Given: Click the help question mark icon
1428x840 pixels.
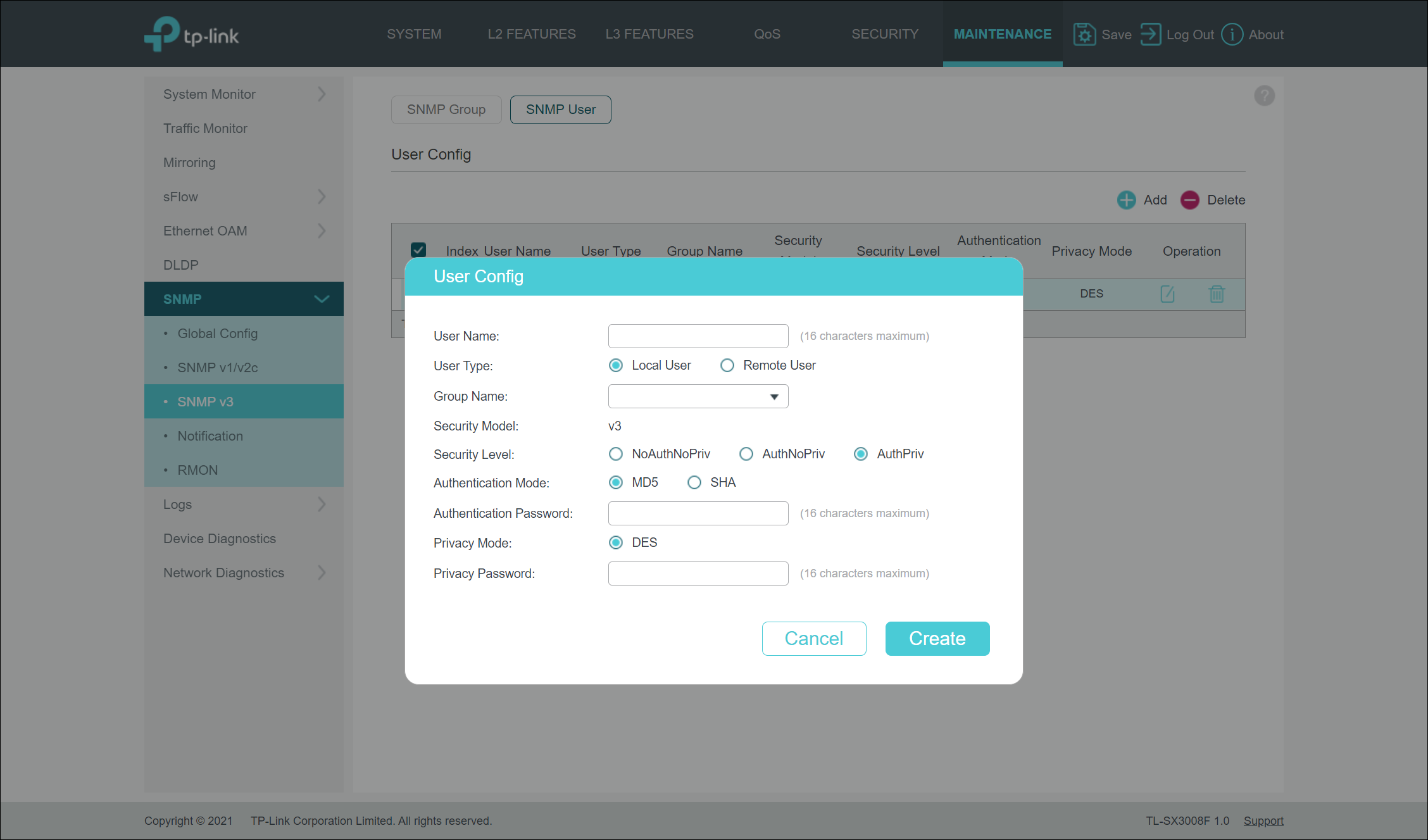Looking at the screenshot, I should (x=1264, y=96).
